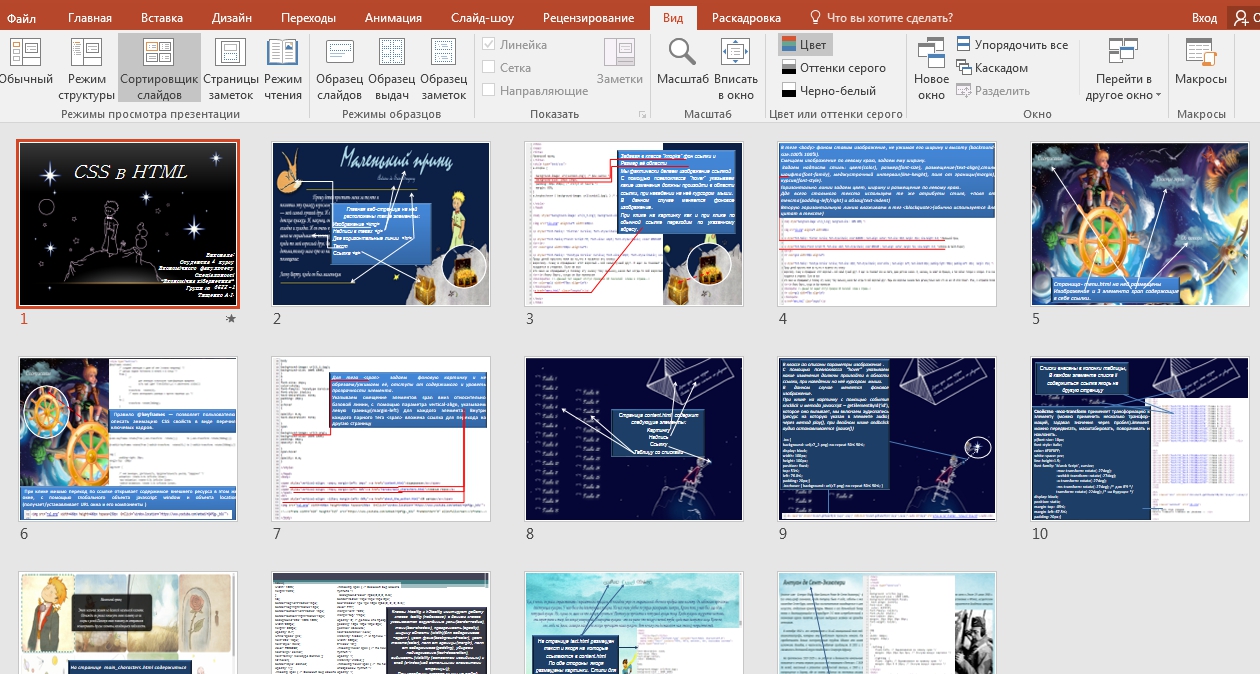1260x674 pixels.
Task: Cascade windows (Каскадом)
Action: coord(992,68)
